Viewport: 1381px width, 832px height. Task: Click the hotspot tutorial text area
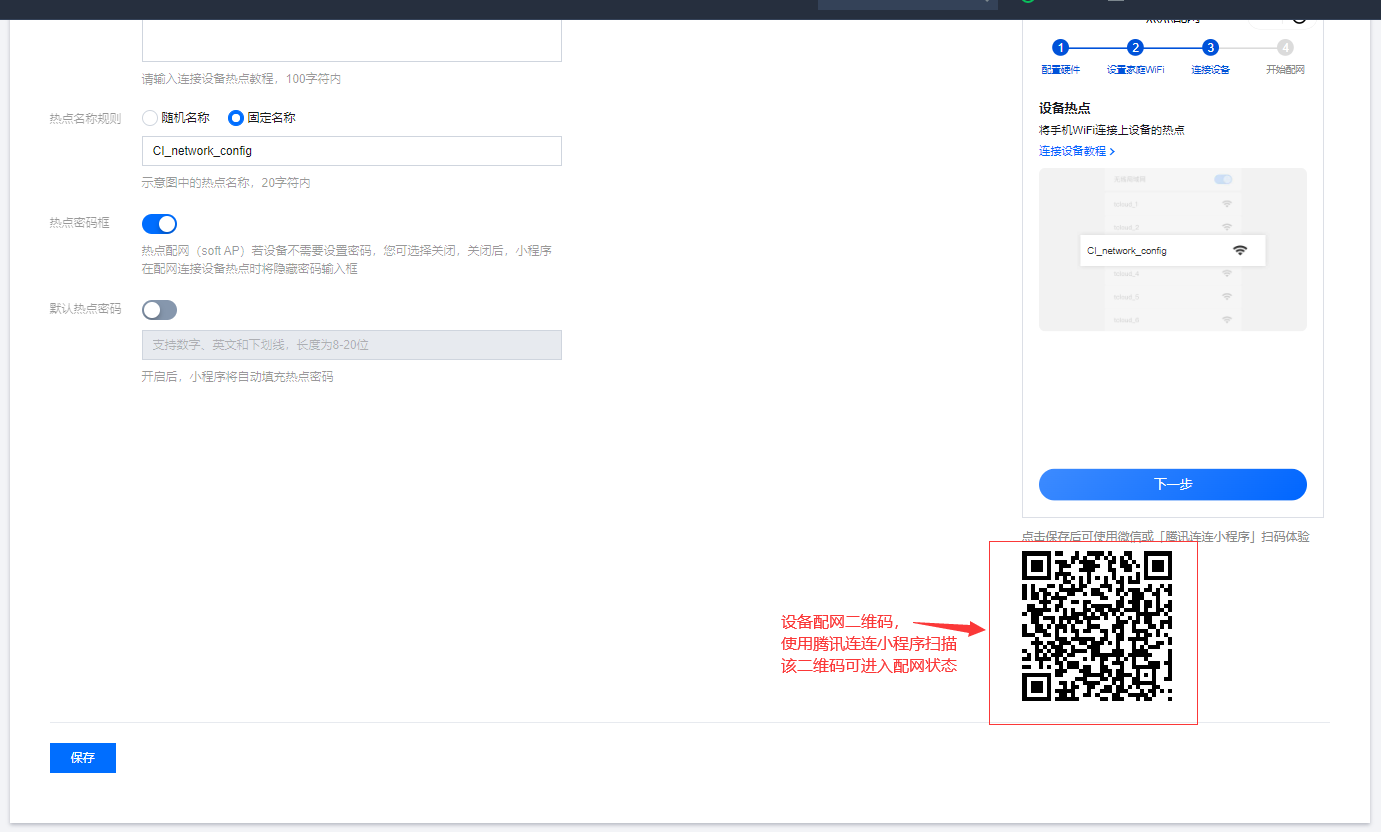pos(351,40)
